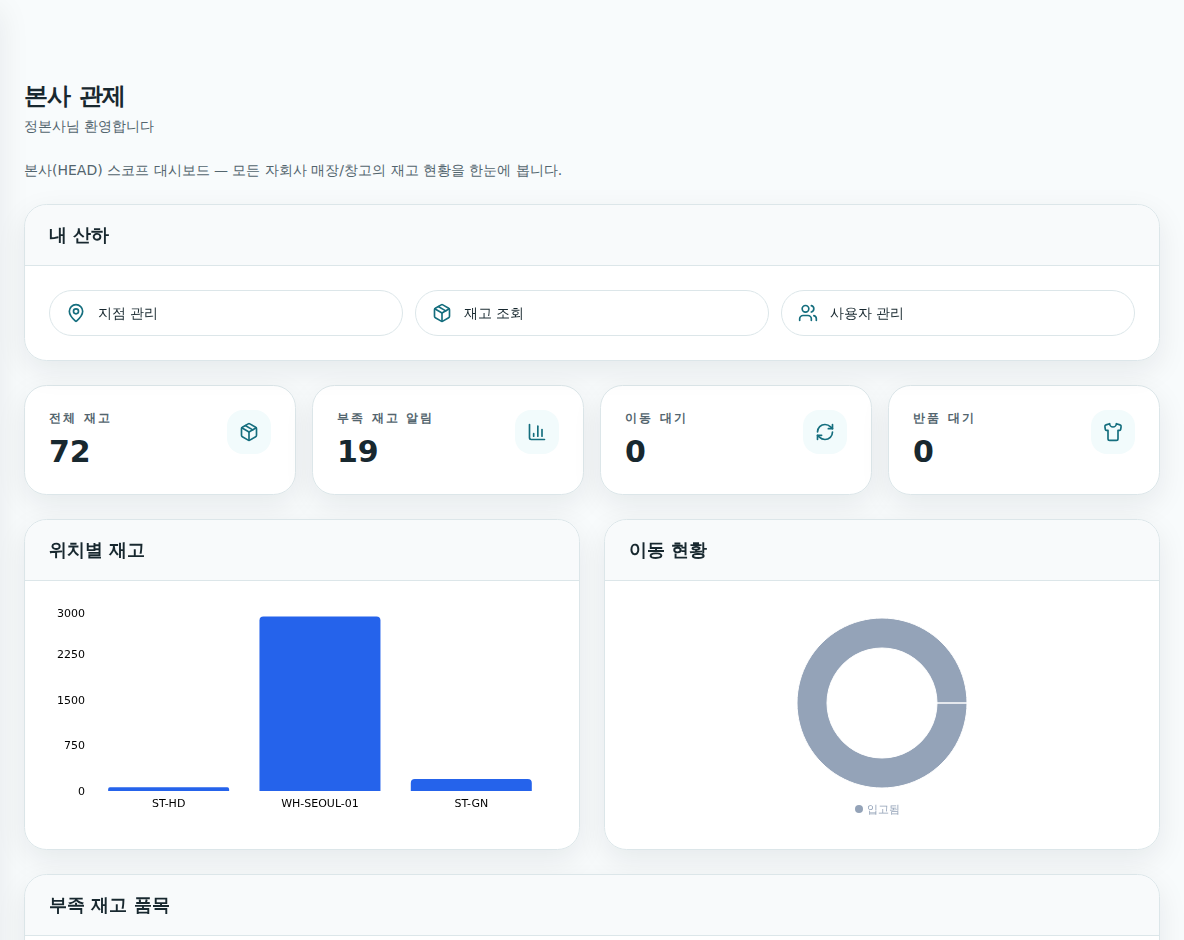Click the refresh arrows icon in 이동 대기 card

click(825, 432)
